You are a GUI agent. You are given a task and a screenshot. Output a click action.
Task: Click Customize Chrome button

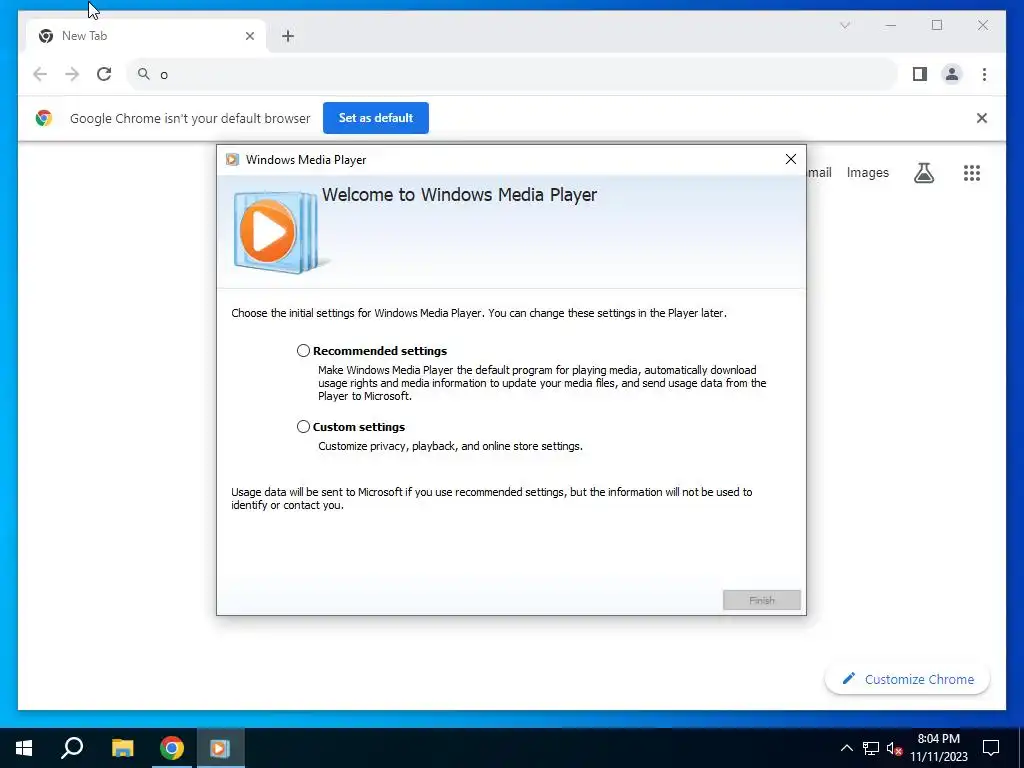pyautogui.click(x=907, y=679)
